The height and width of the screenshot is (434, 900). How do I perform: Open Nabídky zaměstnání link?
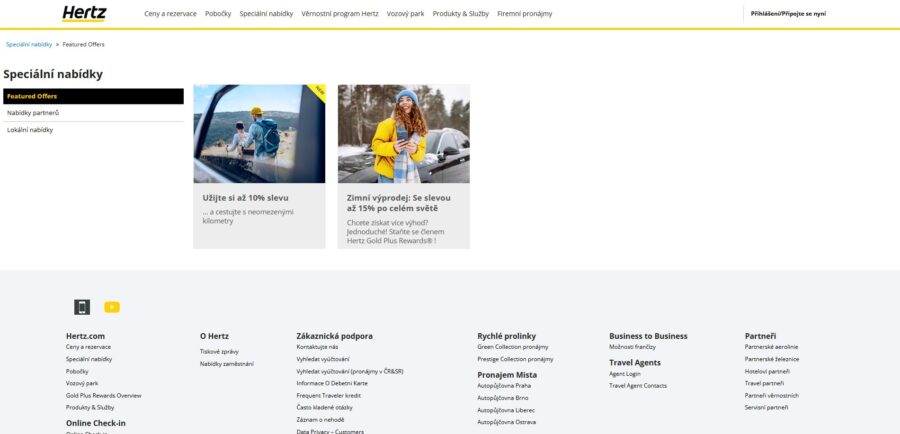pos(227,364)
